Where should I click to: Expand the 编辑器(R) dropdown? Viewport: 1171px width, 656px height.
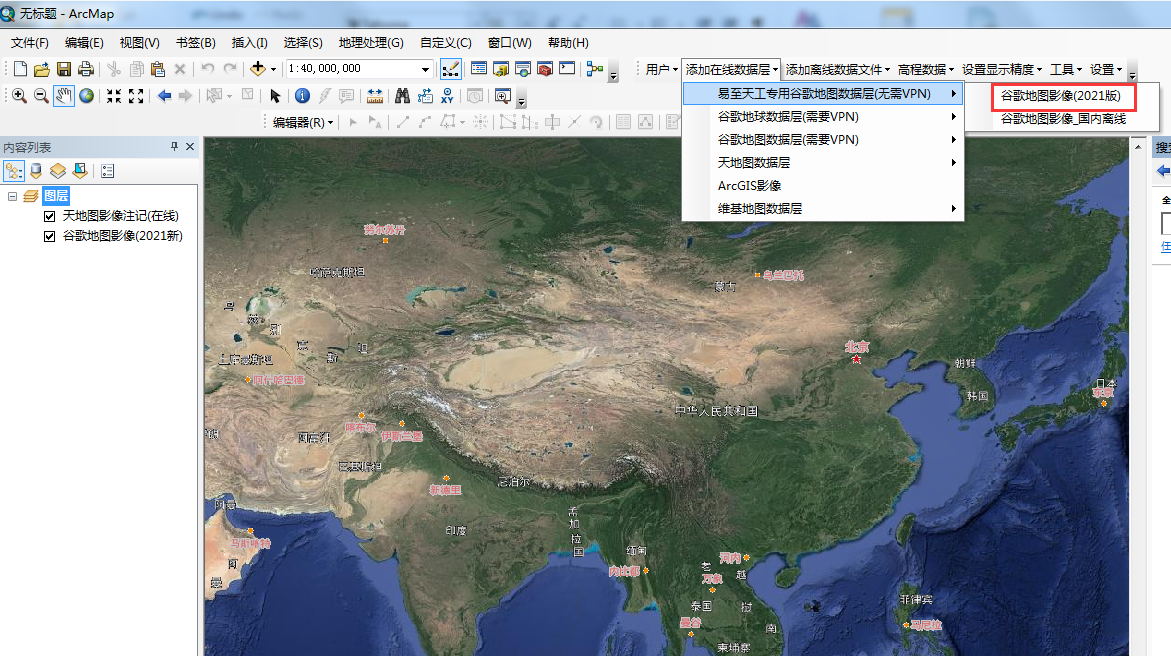pos(304,122)
